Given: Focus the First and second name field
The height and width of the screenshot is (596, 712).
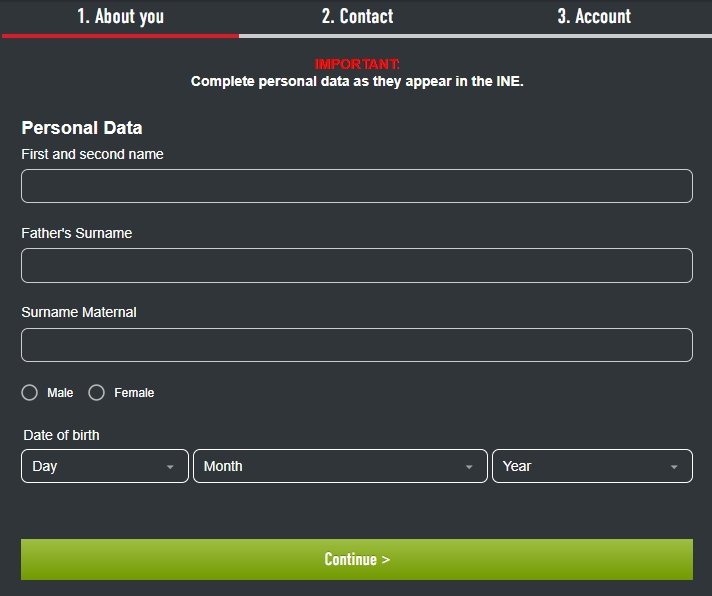Looking at the screenshot, I should [x=356, y=186].
